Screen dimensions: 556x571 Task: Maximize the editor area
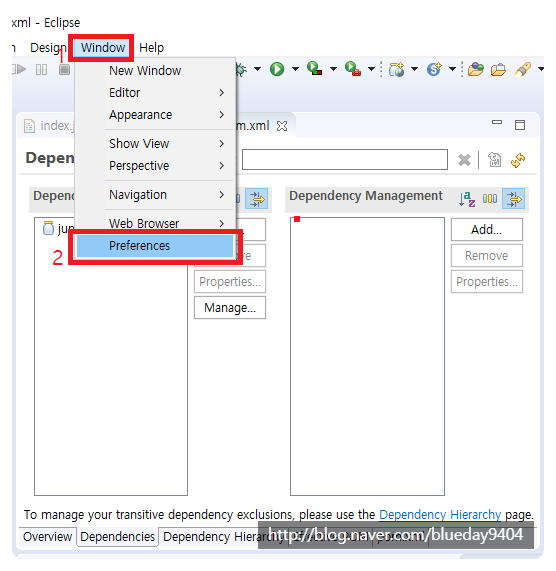coord(520,125)
